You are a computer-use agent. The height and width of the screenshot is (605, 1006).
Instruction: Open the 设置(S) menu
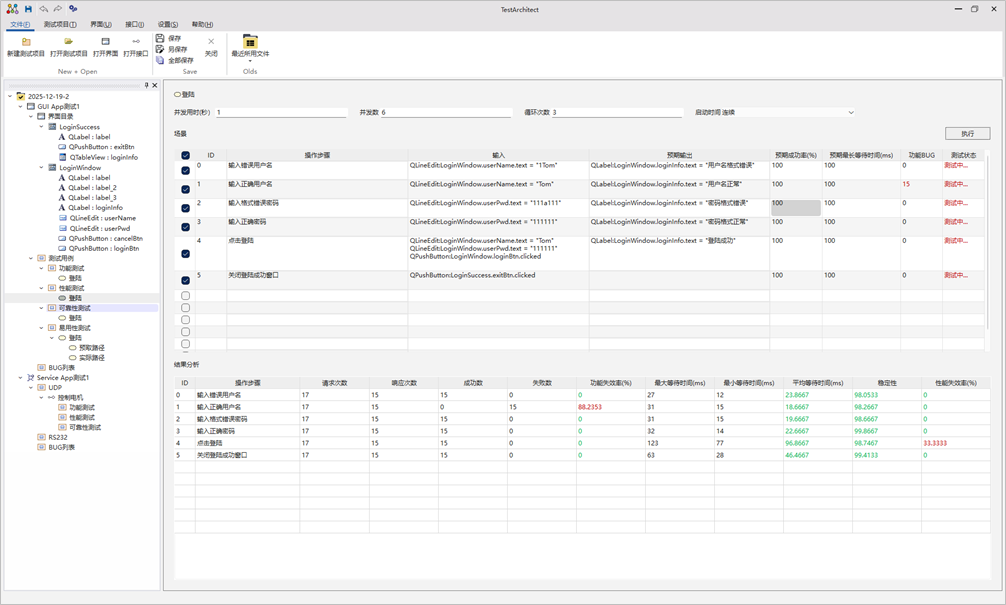[x=167, y=25]
